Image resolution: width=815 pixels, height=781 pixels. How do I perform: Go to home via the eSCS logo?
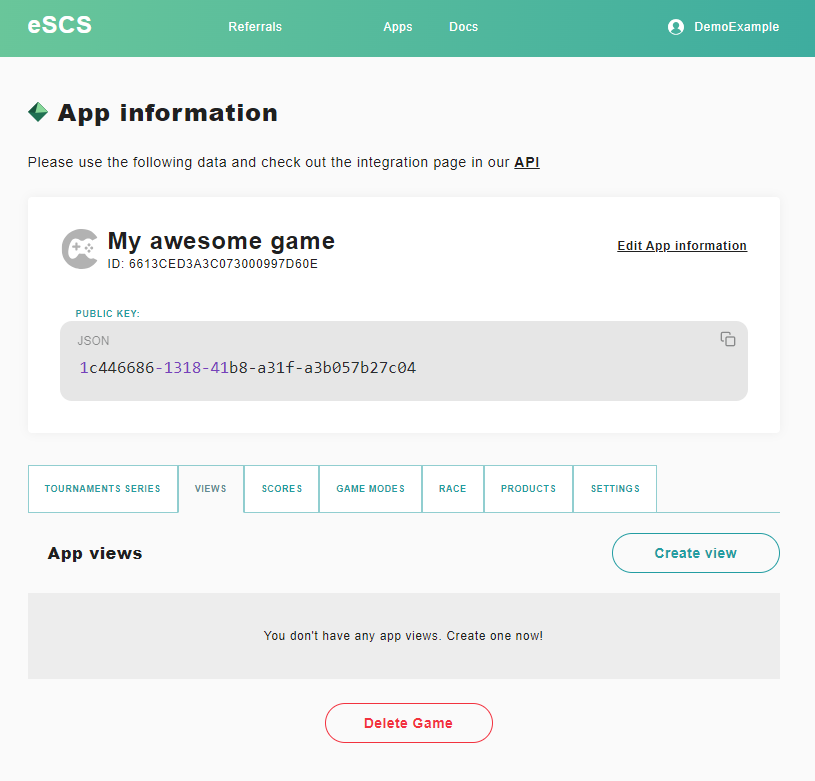(60, 26)
